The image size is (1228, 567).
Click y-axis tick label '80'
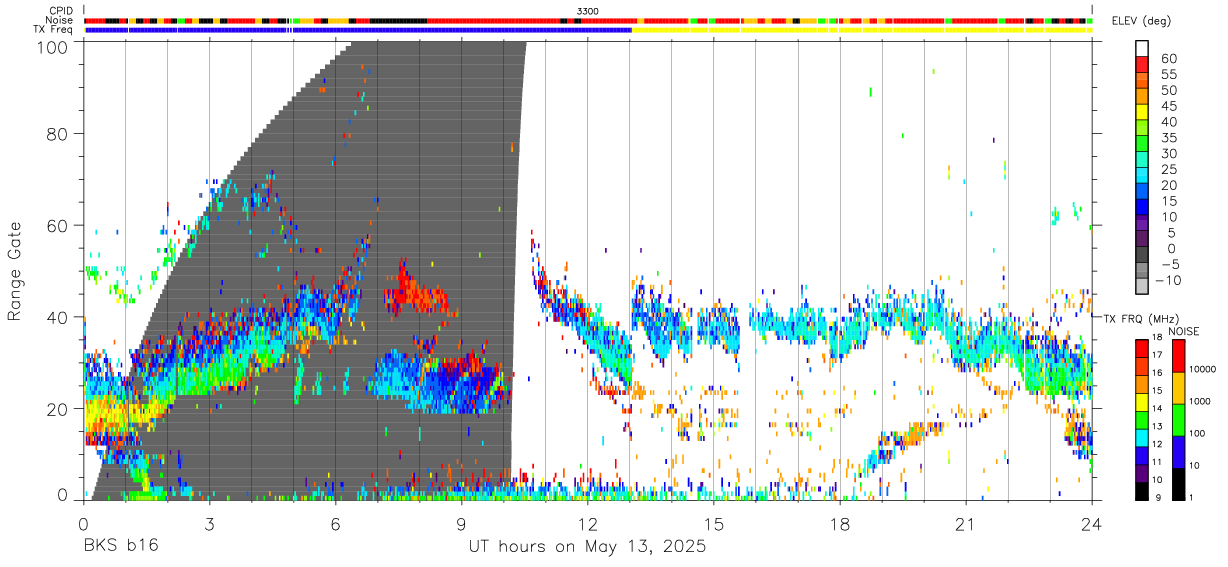pos(58,134)
